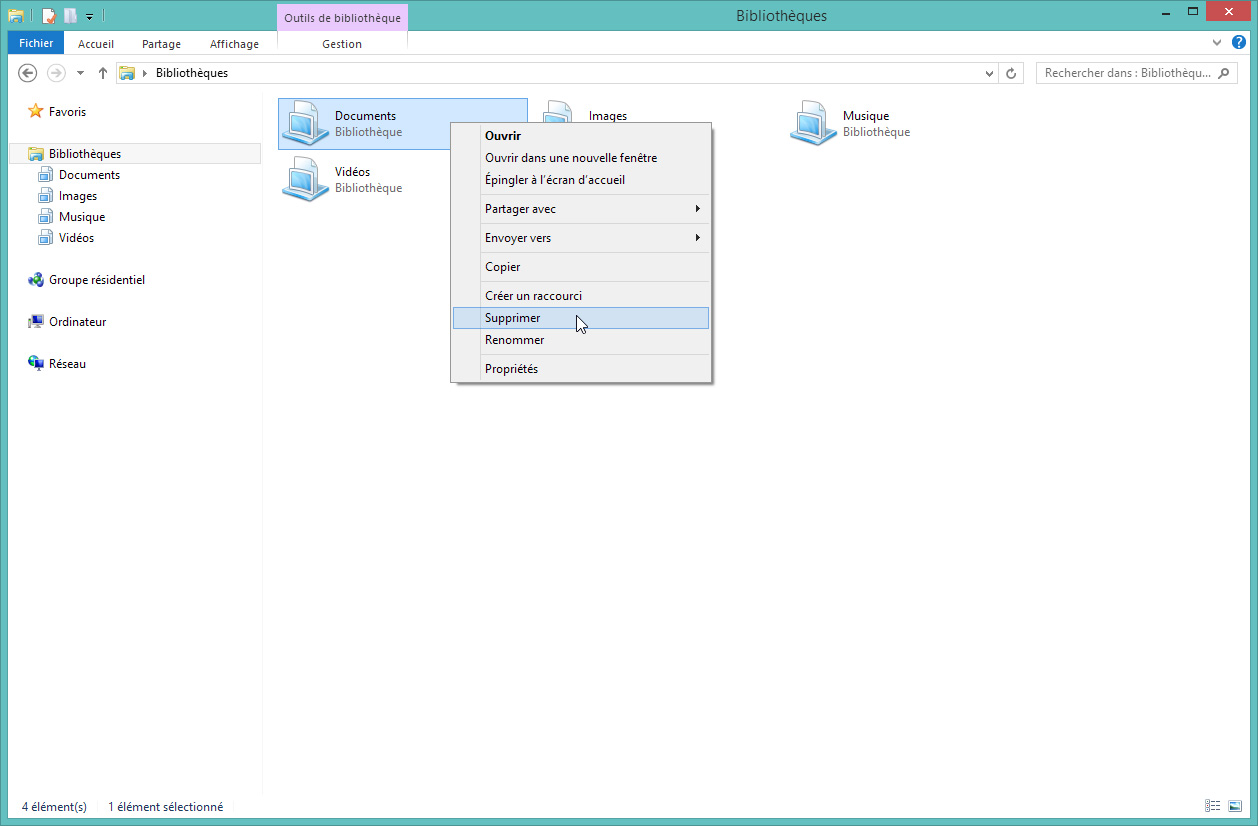This screenshot has height=826, width=1258.
Task: Select Réseau in the navigation pane
Action: pyautogui.click(x=67, y=364)
